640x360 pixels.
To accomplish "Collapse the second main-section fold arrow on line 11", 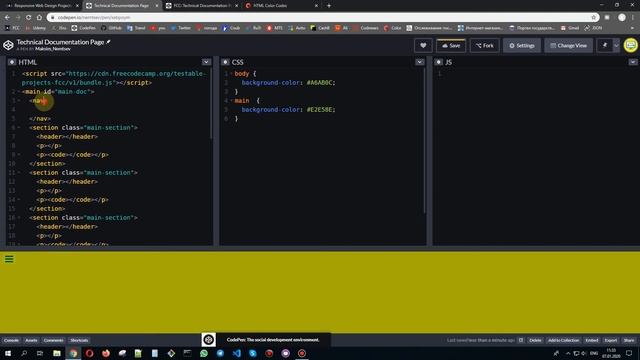I will click(19, 172).
